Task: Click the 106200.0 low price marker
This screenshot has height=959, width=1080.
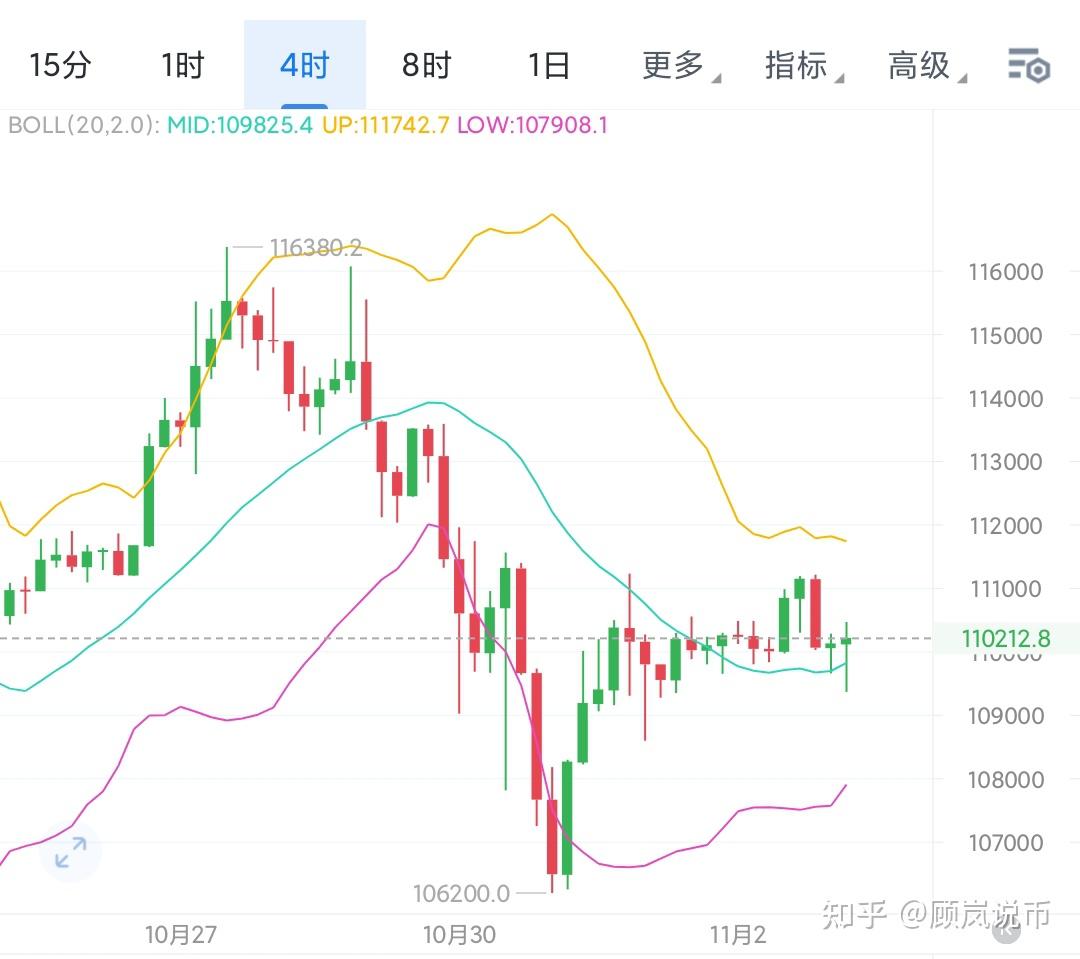Action: (463, 893)
